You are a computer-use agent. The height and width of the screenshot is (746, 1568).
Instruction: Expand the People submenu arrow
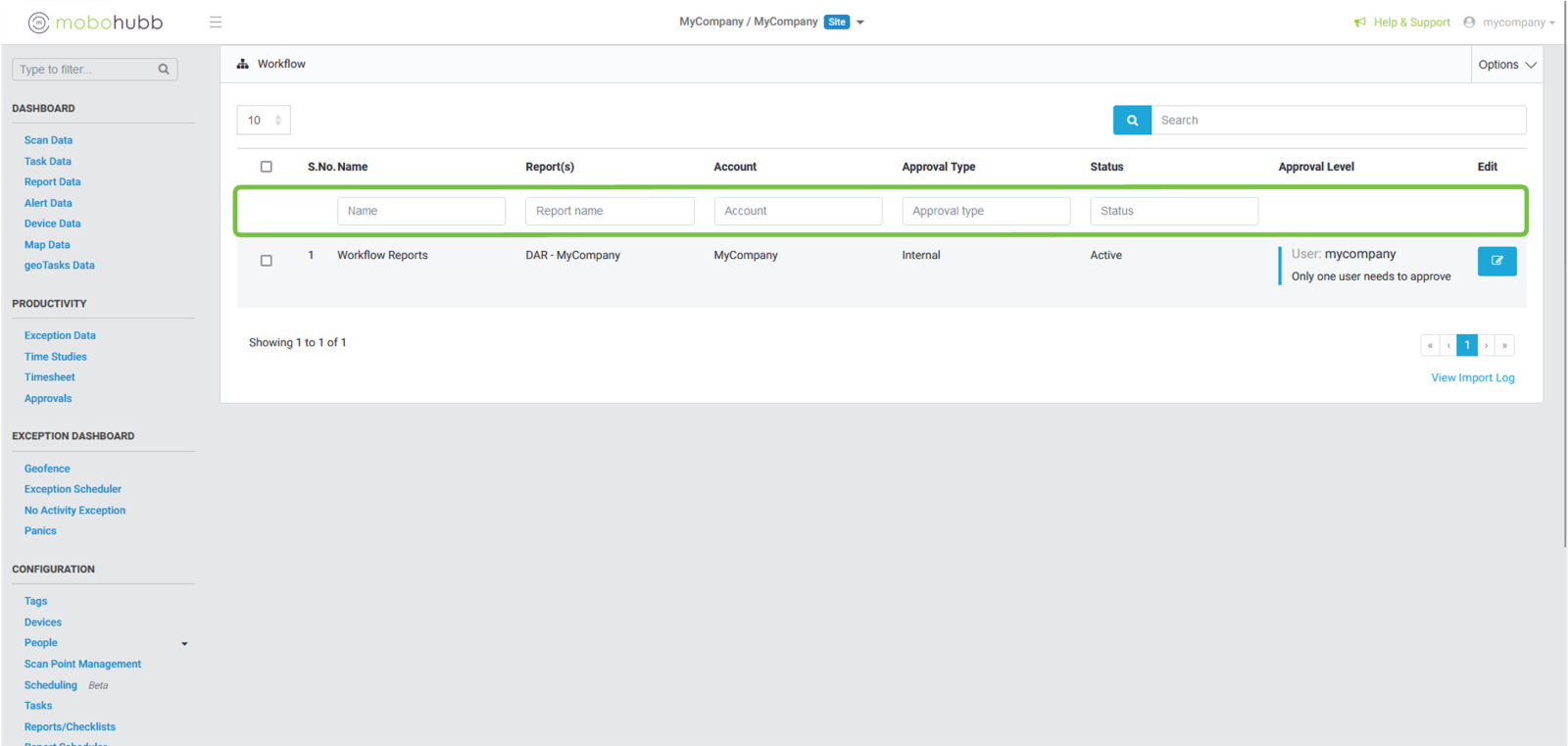pos(184,644)
